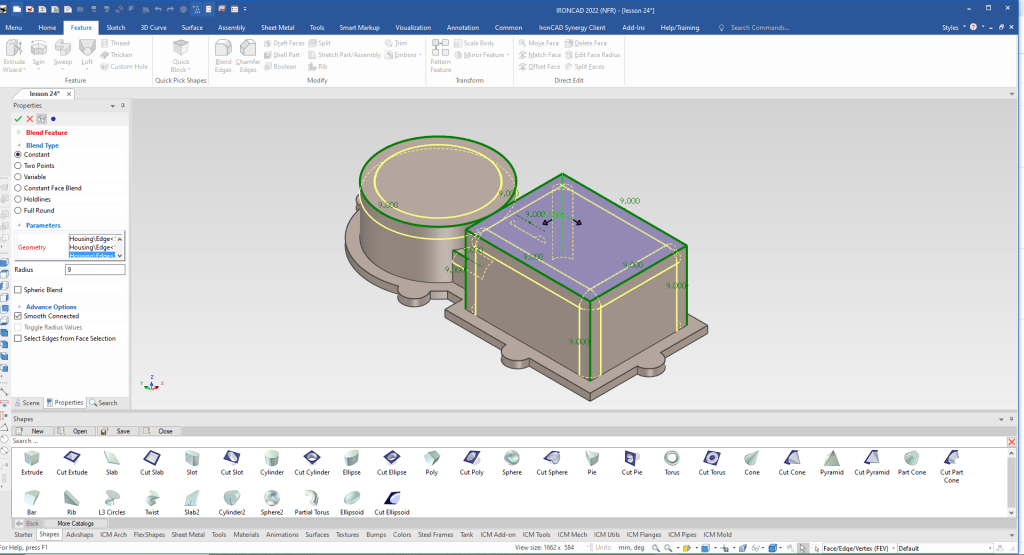Screen dimensions: 1024x555
Task: Click the shapes catalog vertical scrollbar
Action: click(x=1012, y=480)
